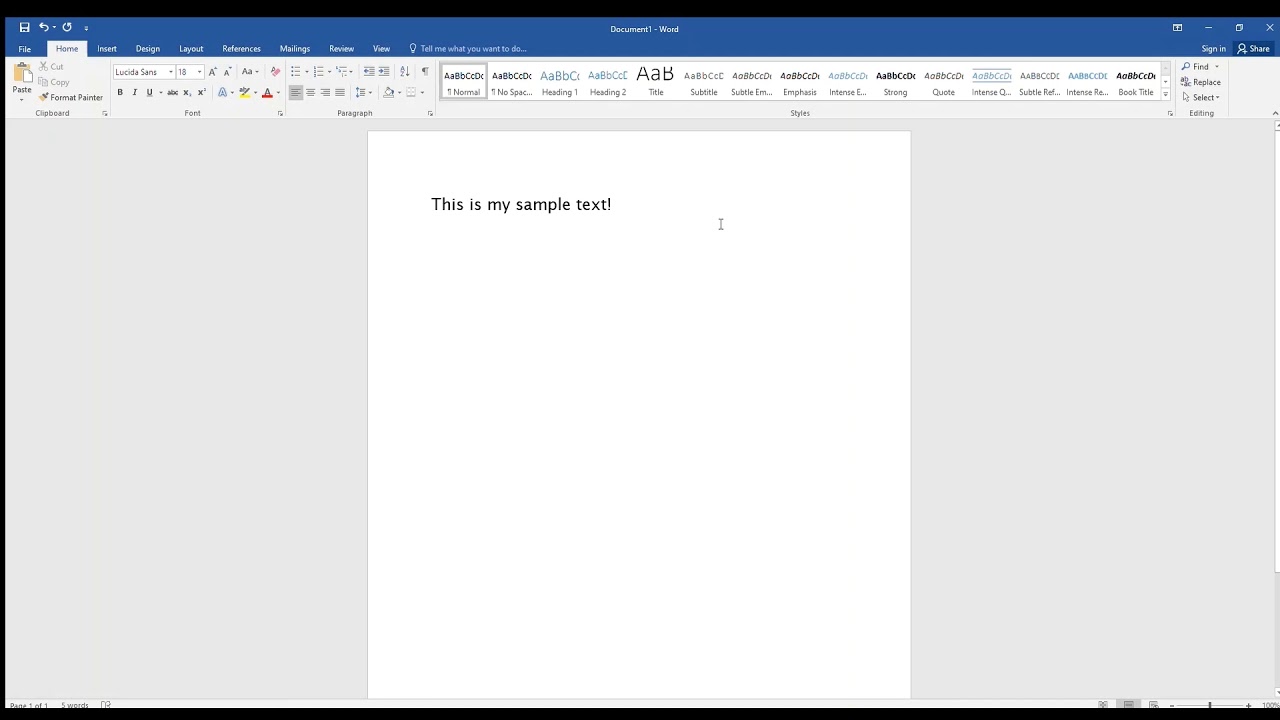1280x720 pixels.
Task: Toggle italic formatting
Action: tap(135, 93)
